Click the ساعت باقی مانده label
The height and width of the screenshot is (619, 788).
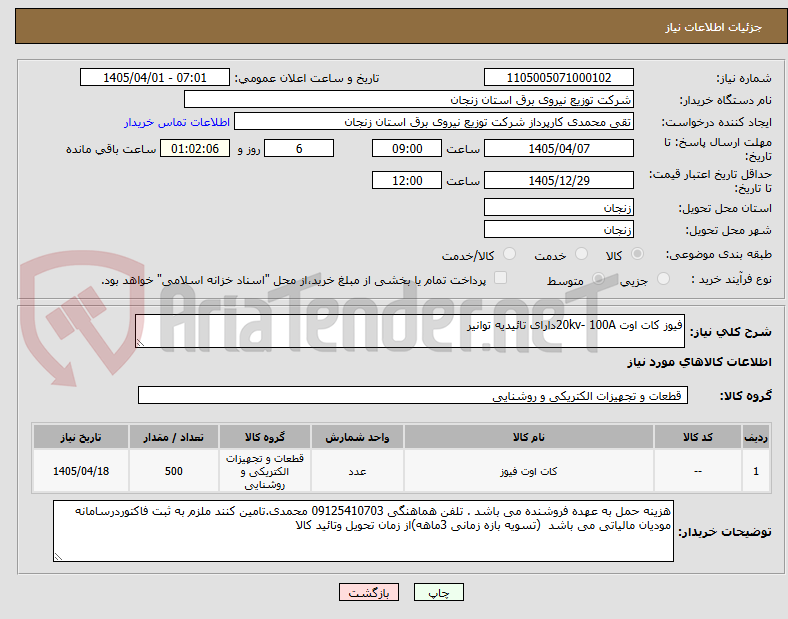pyautogui.click(x=111, y=149)
